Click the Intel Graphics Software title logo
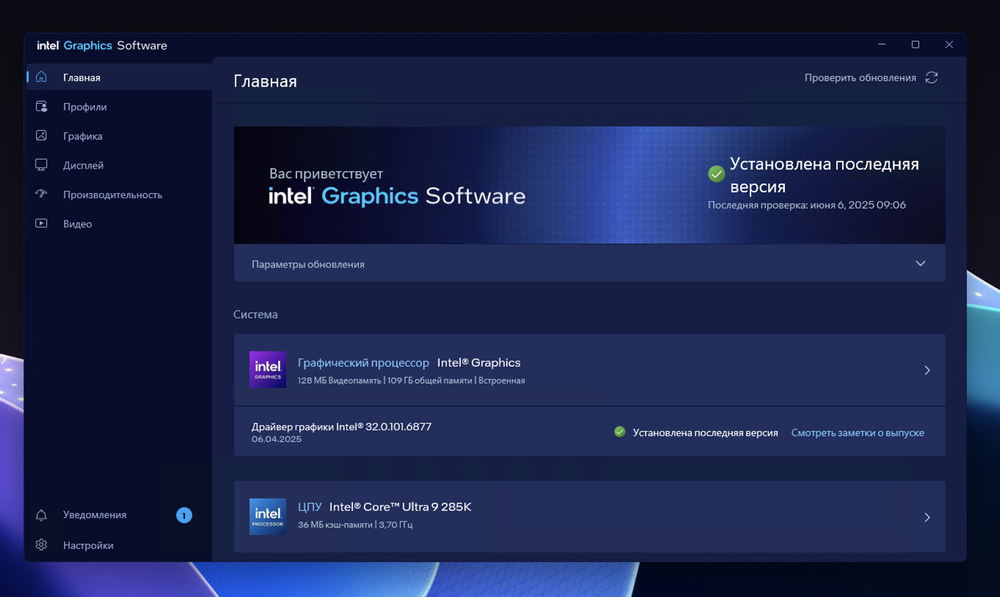Screen dimensions: 1000x597 [x=102, y=45]
